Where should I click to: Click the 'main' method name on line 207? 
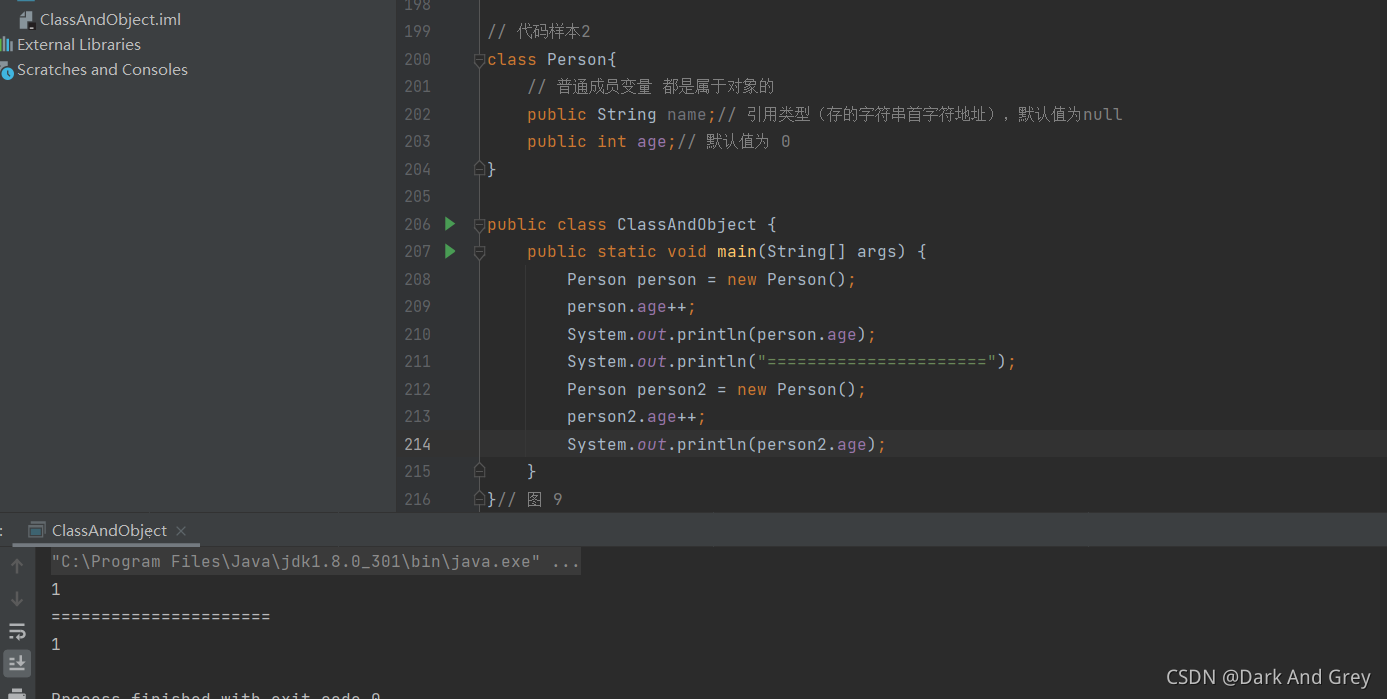pyautogui.click(x=737, y=252)
